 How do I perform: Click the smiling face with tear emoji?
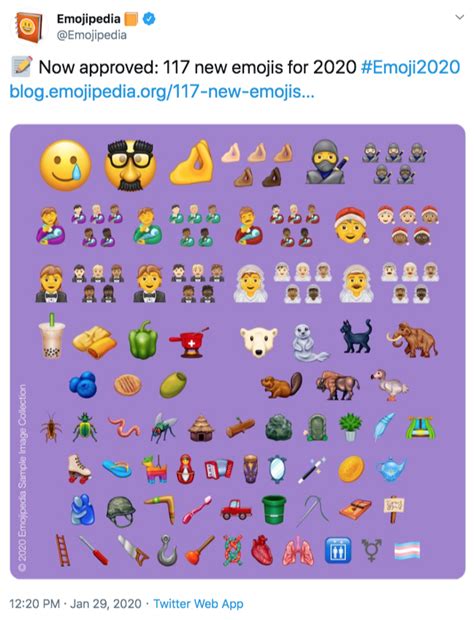[66, 165]
